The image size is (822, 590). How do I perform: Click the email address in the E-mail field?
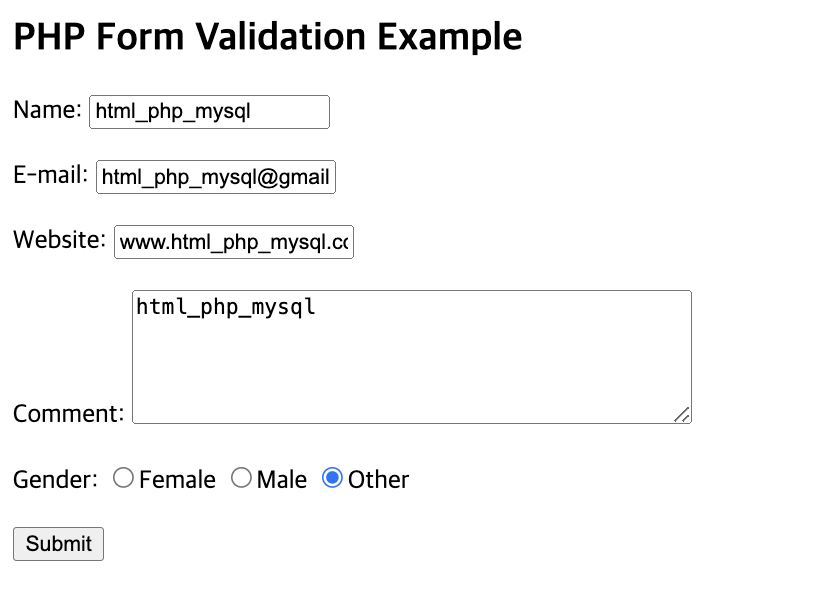pos(215,178)
